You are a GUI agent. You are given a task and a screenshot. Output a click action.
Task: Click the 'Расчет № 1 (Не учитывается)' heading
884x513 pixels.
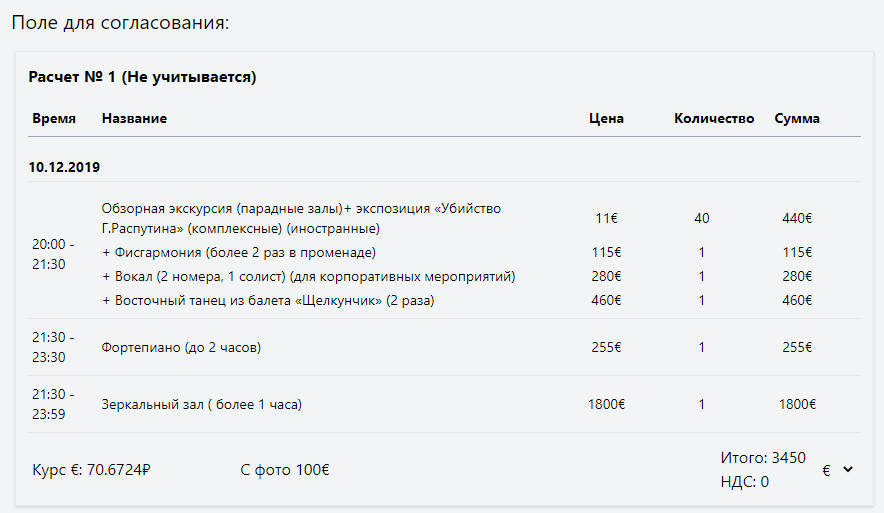[143, 77]
